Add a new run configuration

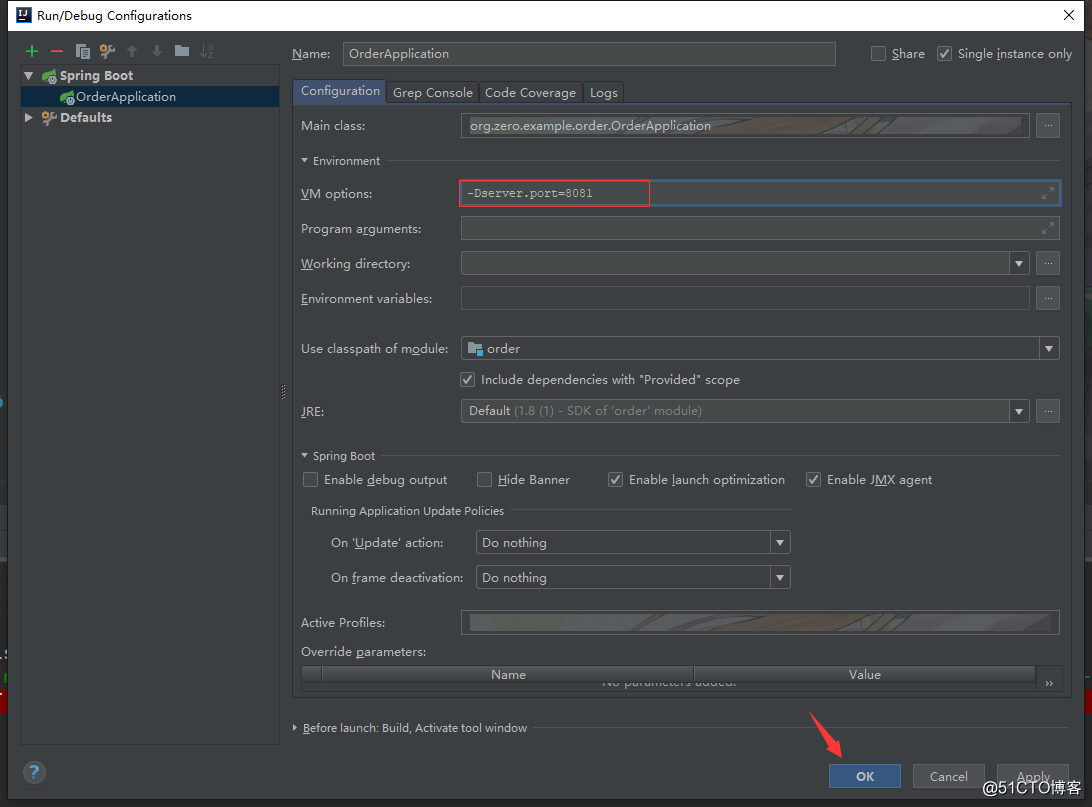[x=31, y=51]
